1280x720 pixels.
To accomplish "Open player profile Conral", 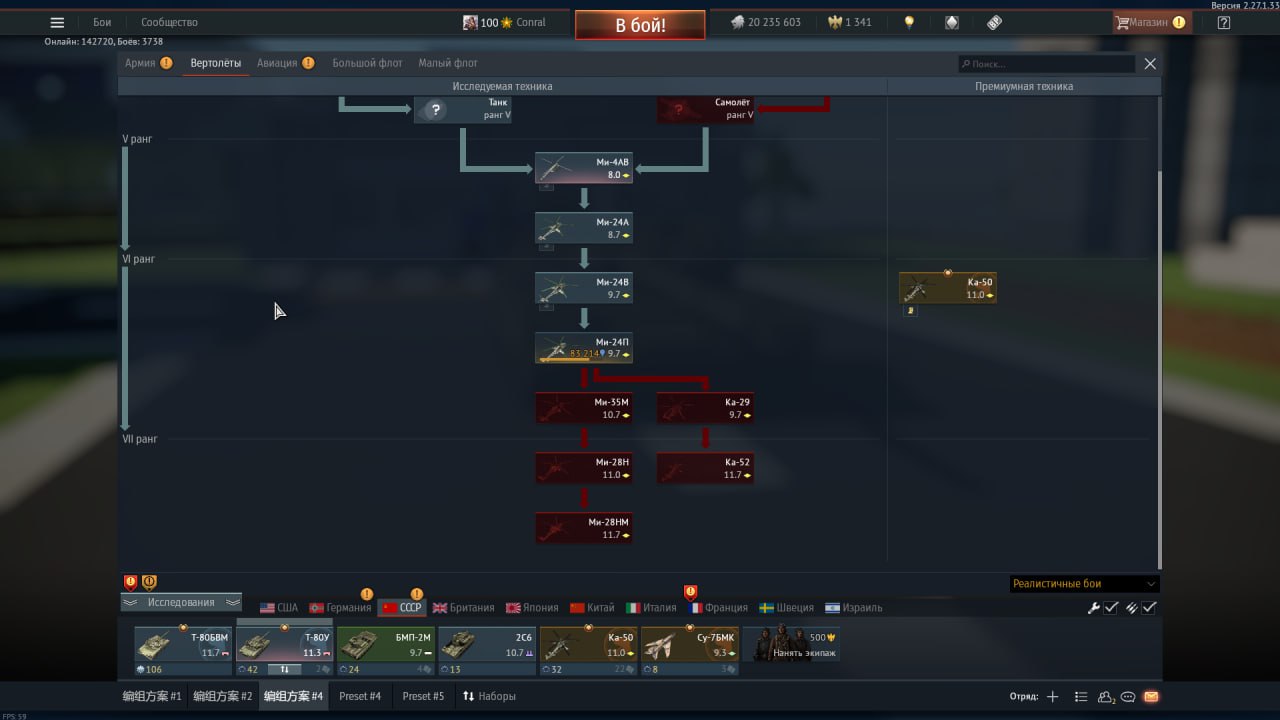I will pyautogui.click(x=504, y=22).
